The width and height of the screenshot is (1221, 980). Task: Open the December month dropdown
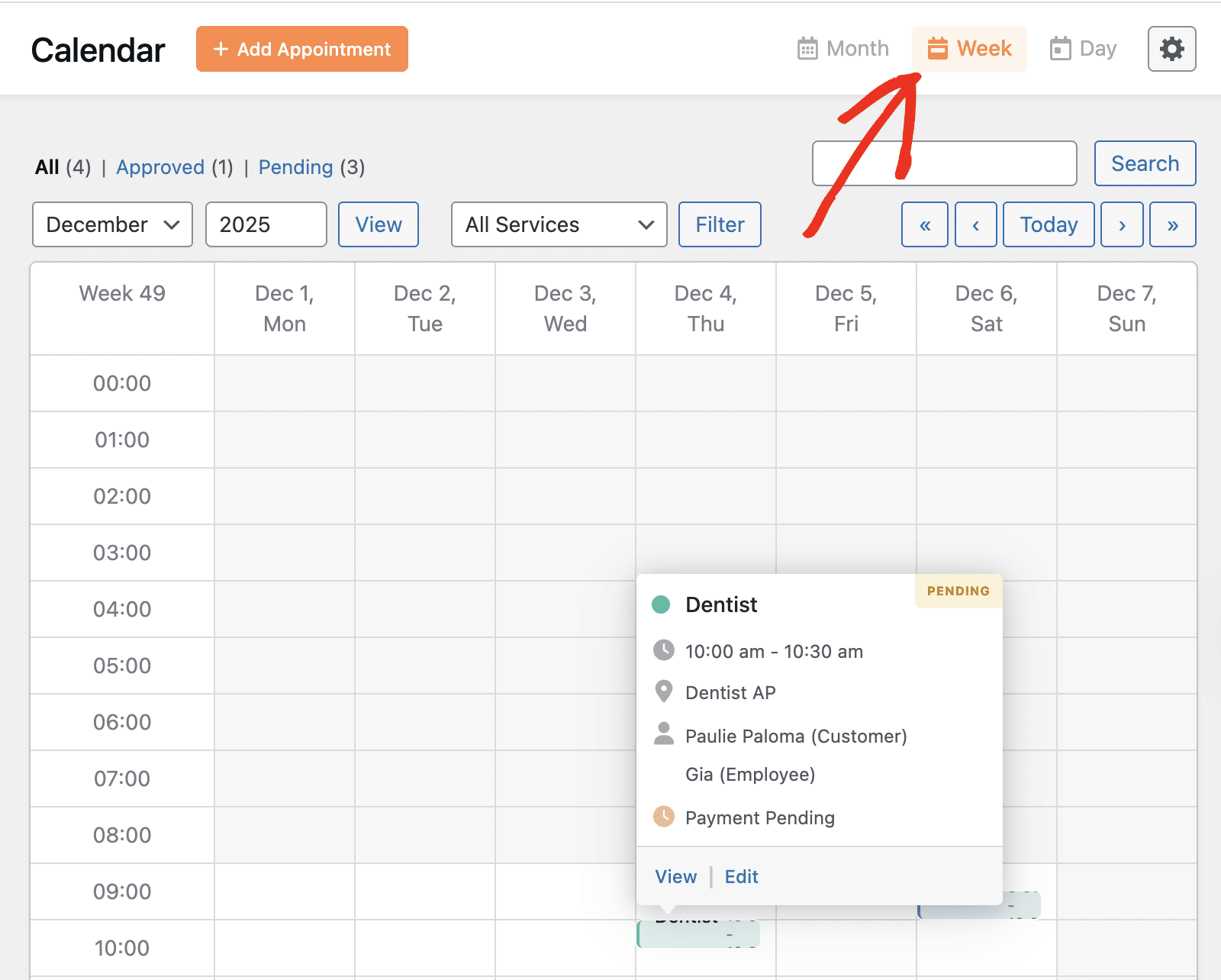click(x=112, y=224)
